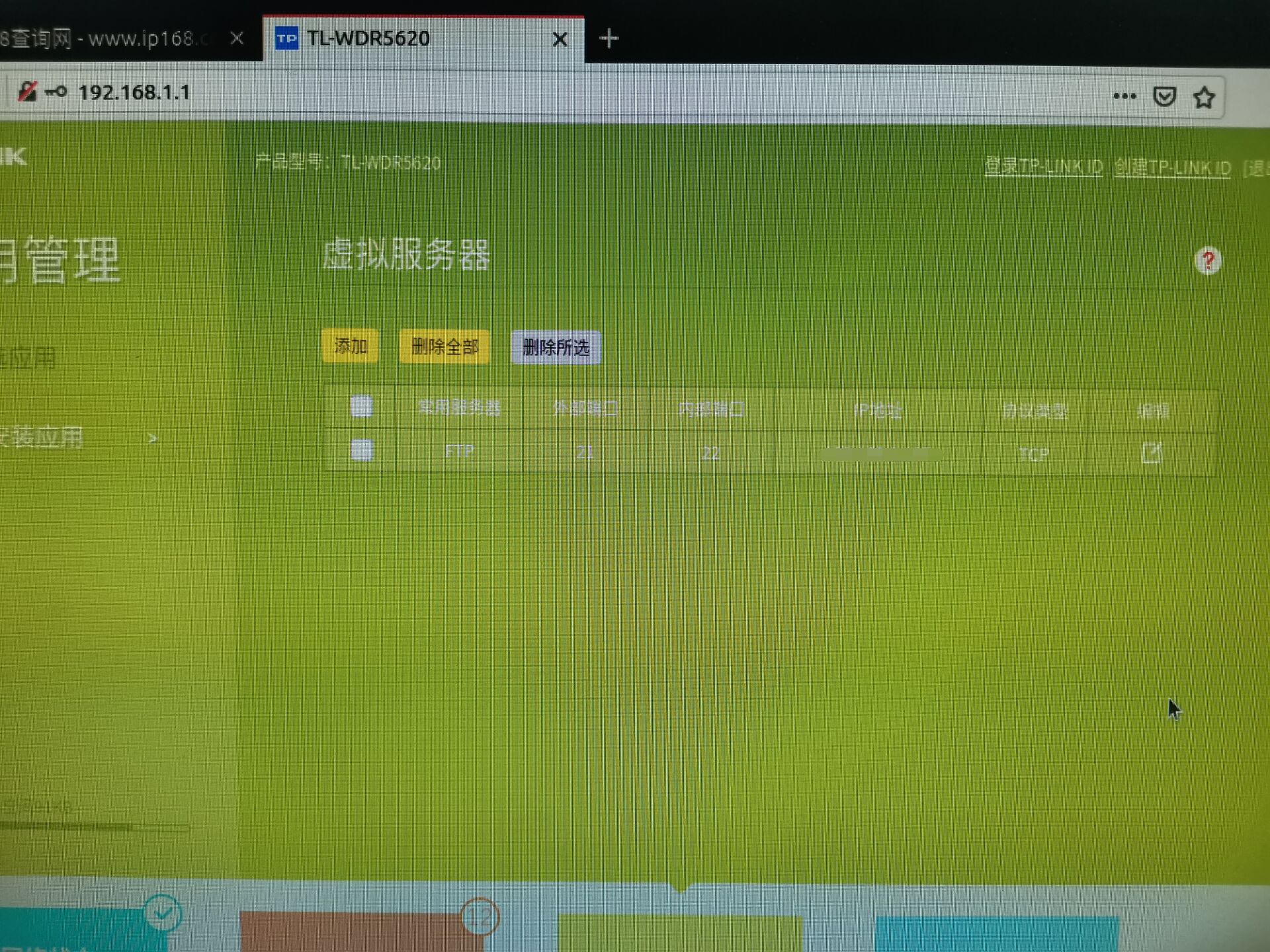The width and height of the screenshot is (1270, 952).
Task: Click the Pocket save icon
Action: point(1164,97)
